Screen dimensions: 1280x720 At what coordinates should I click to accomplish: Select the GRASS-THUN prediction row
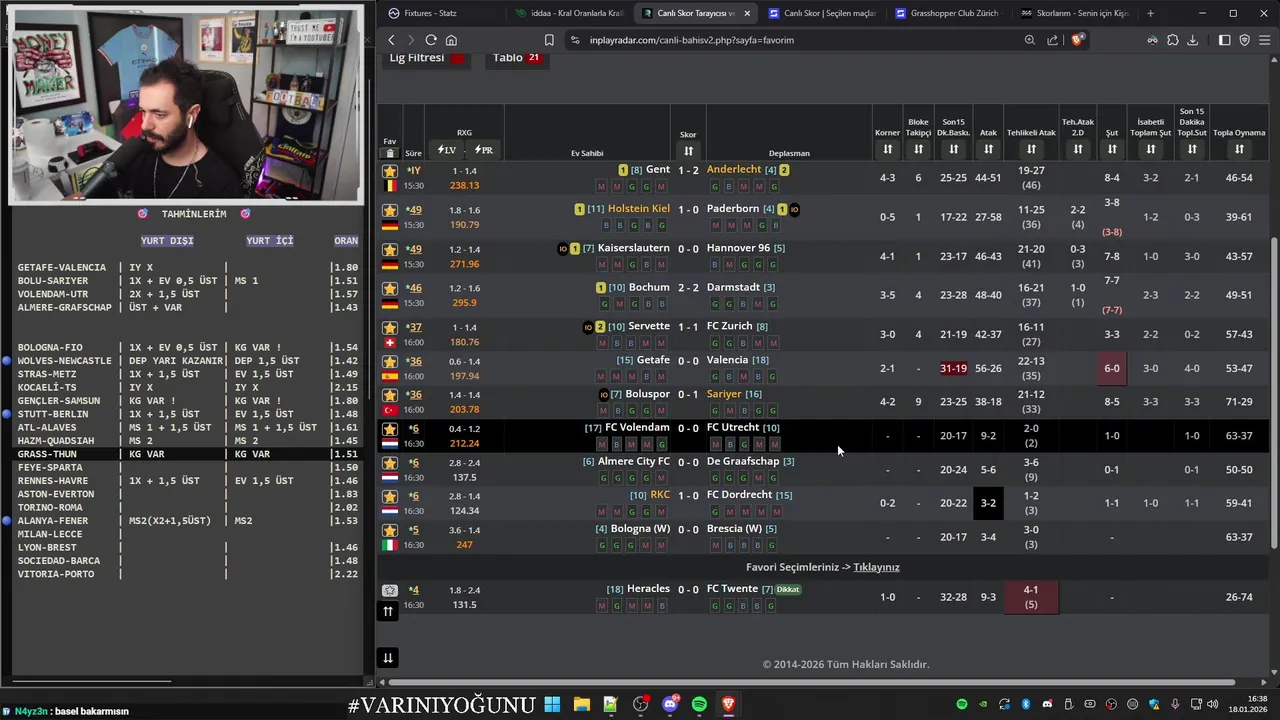[x=187, y=454]
